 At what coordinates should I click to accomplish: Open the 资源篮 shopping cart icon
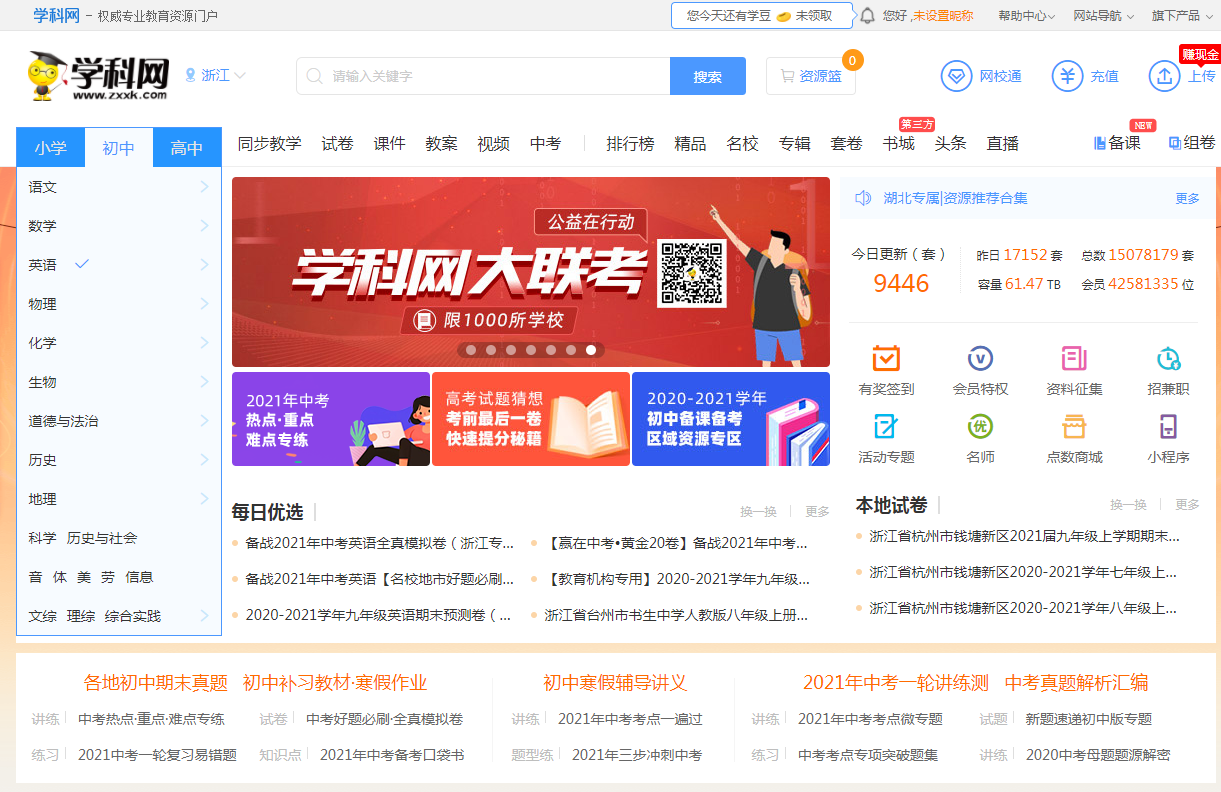787,76
